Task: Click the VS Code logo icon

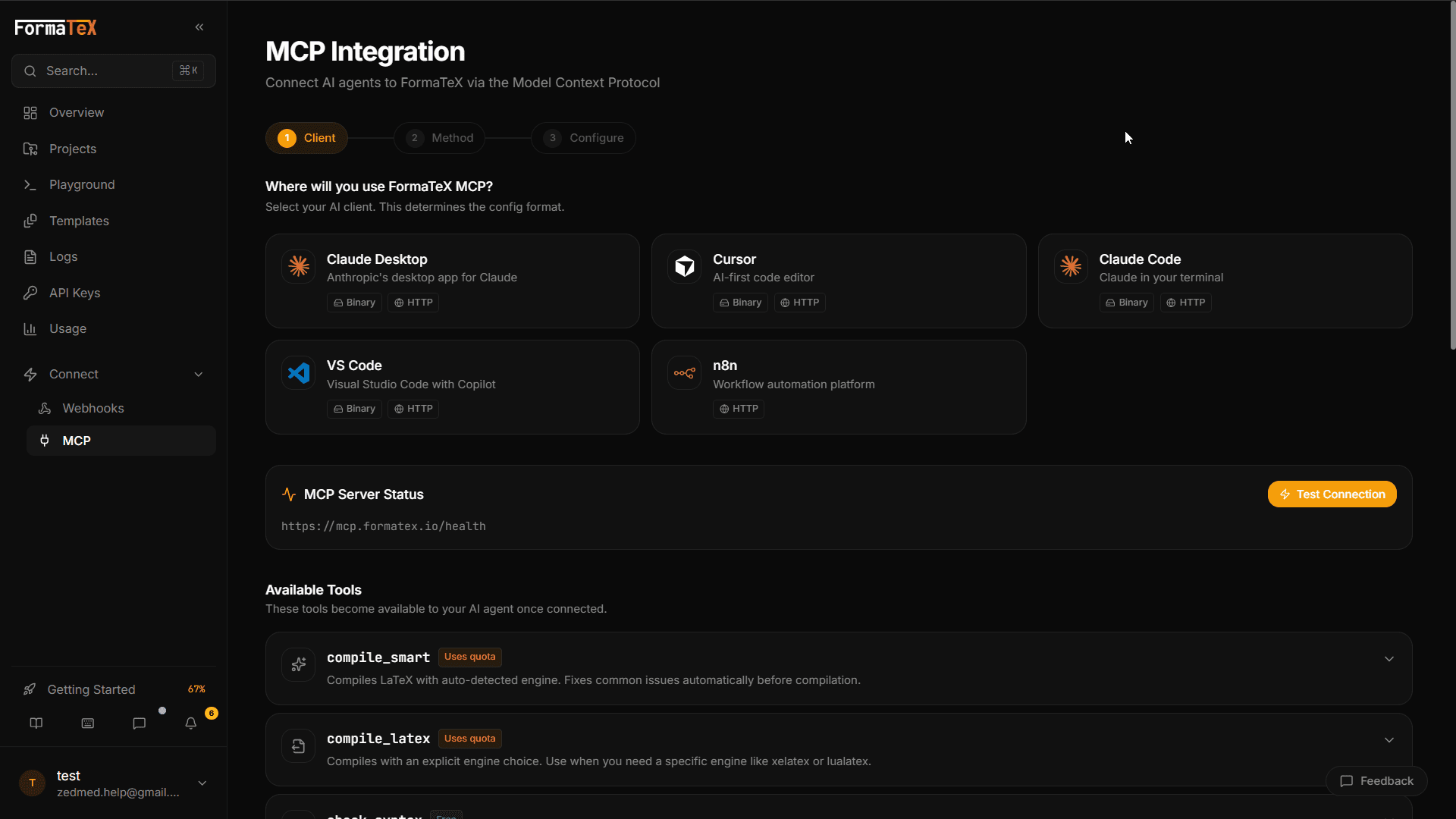Action: 299,373
